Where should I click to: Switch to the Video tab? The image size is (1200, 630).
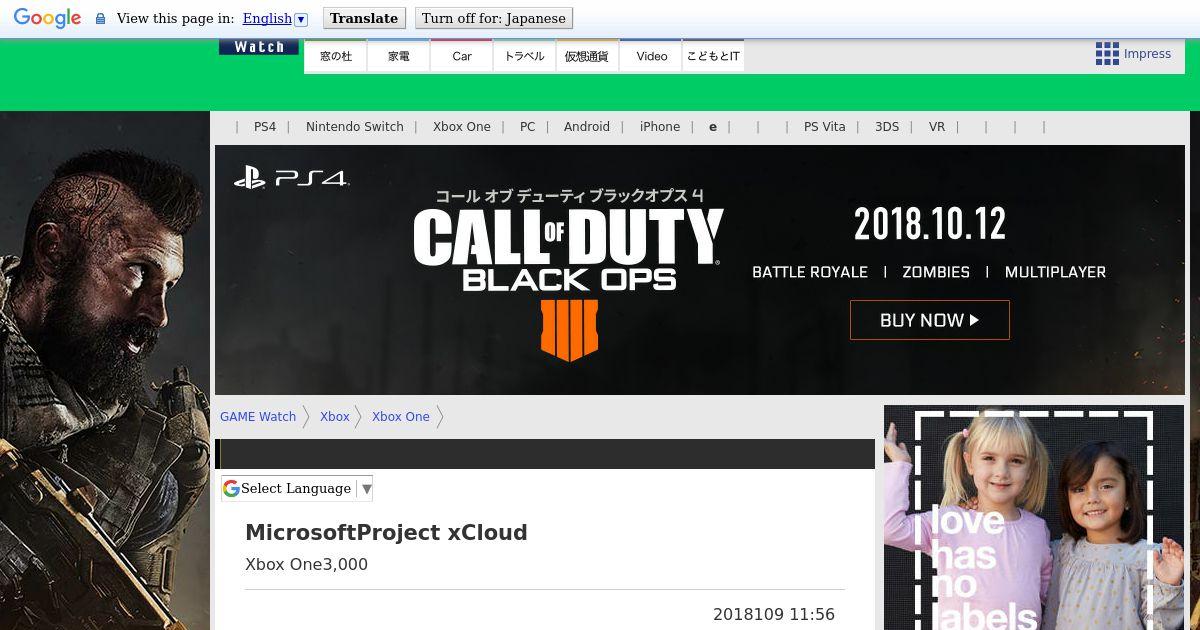tap(651, 56)
